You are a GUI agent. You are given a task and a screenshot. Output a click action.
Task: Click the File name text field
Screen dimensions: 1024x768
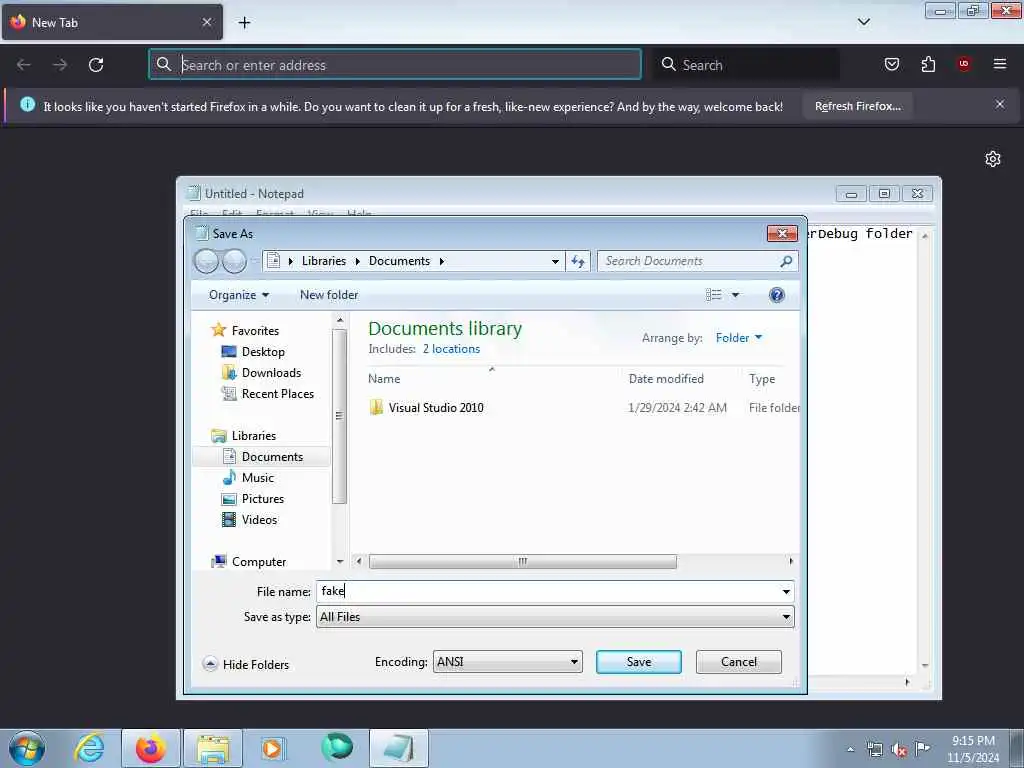point(547,592)
